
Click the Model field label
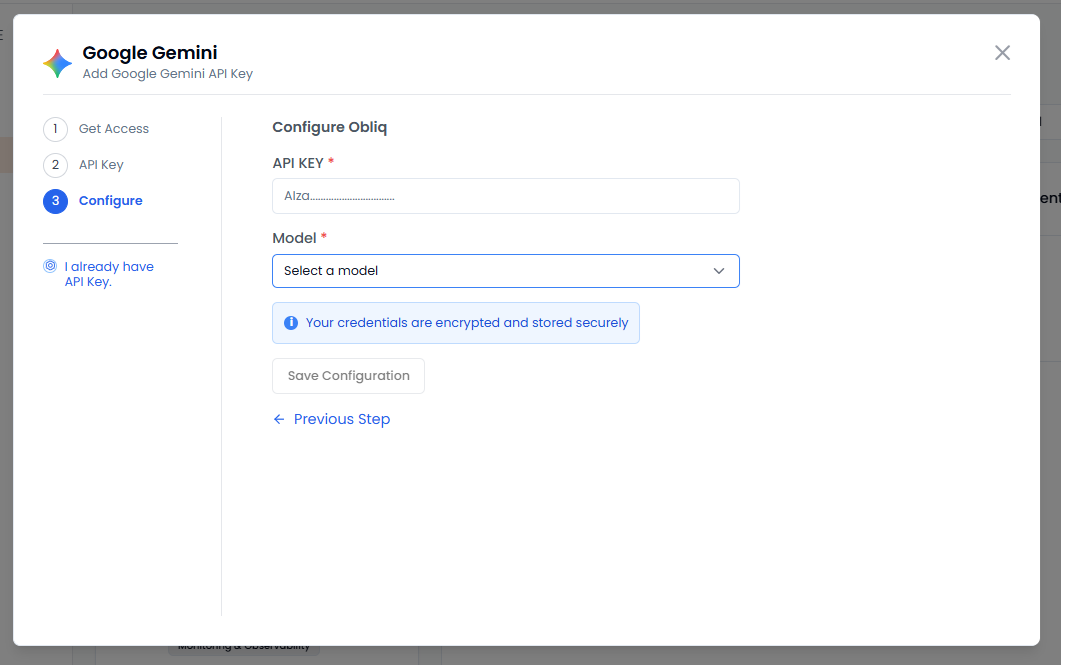(x=294, y=238)
